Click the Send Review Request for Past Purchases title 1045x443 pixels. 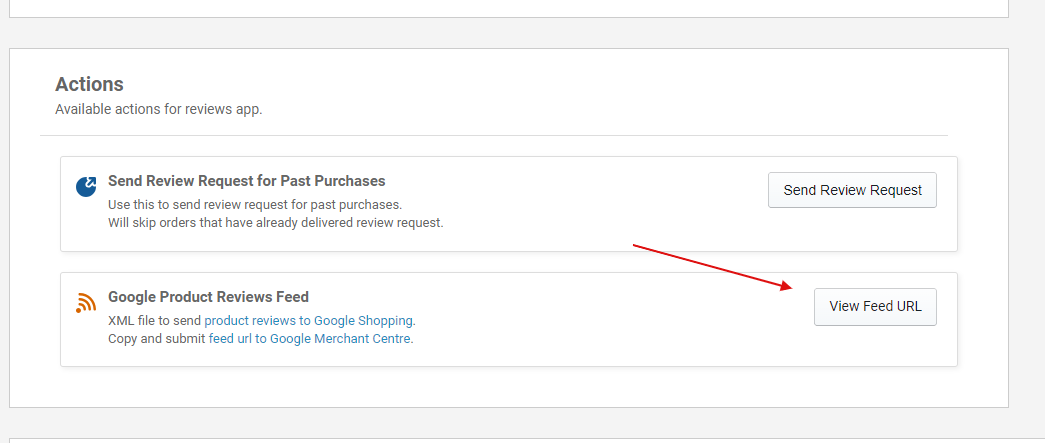click(246, 181)
